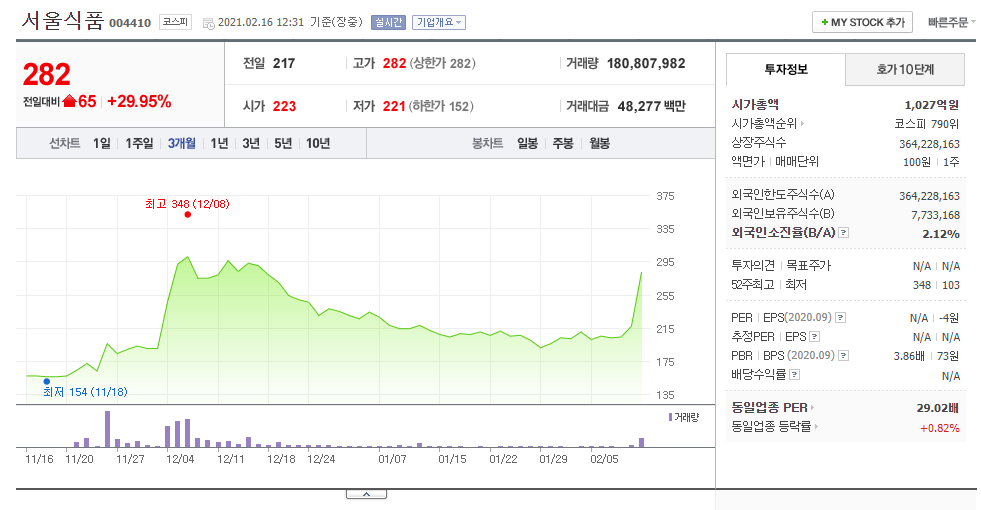Collapse the chart panel with bottom arrow
981x510 pixels.
click(366, 494)
